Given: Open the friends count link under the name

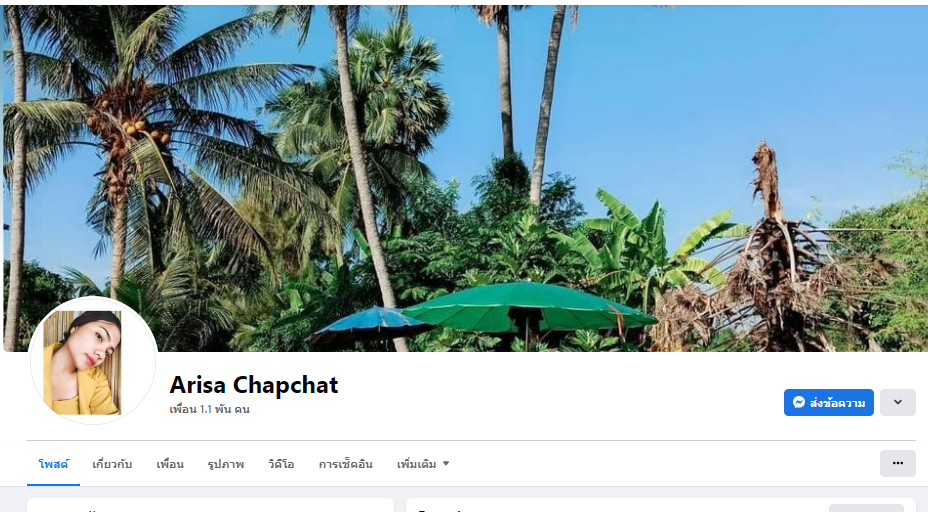Looking at the screenshot, I should 210,409.
